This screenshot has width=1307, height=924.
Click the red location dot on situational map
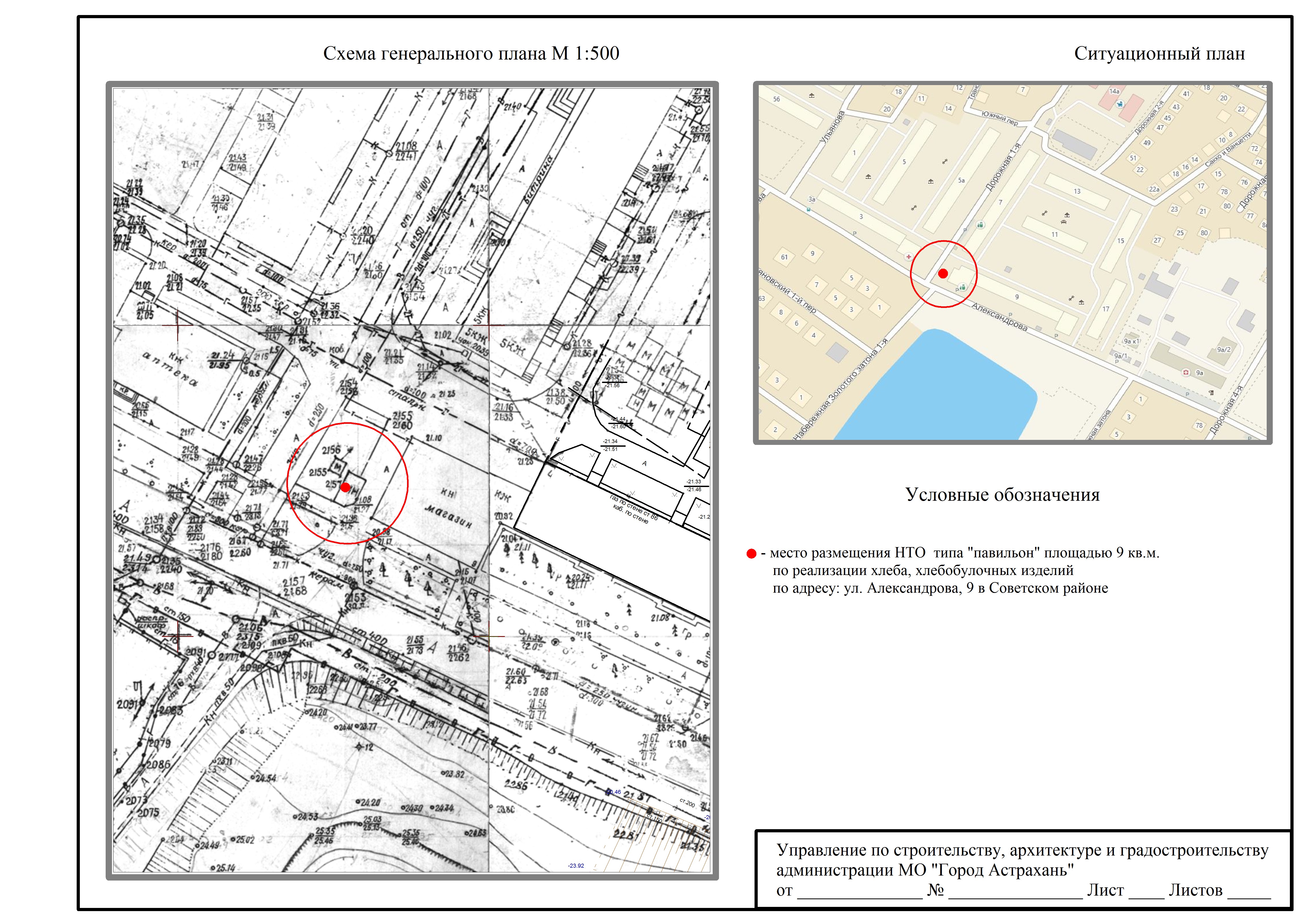(943, 274)
